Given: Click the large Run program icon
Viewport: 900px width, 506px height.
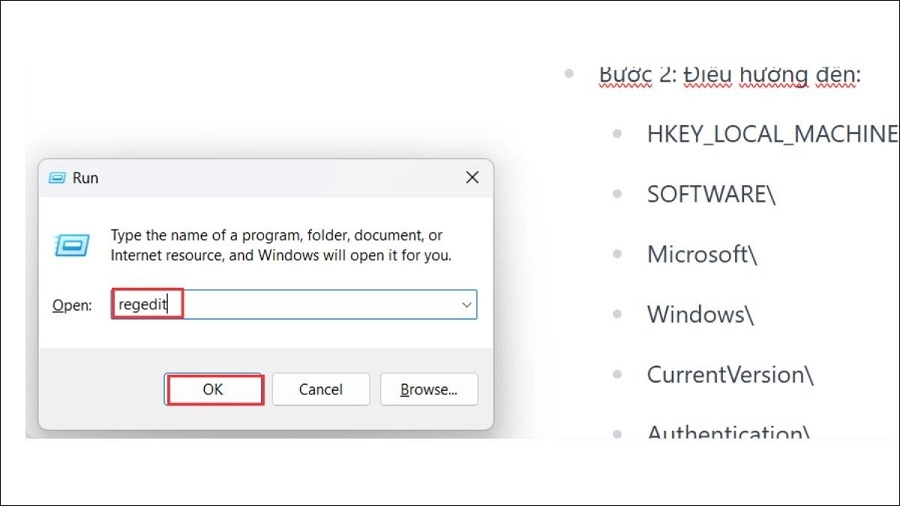Looking at the screenshot, I should pos(72,246).
